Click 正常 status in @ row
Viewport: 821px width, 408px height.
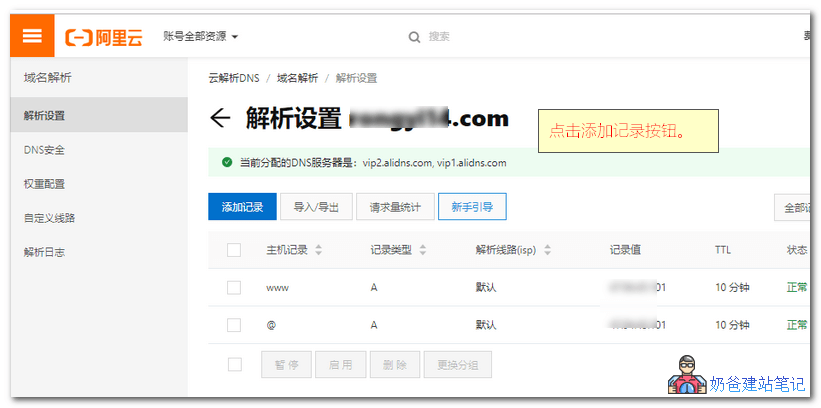797,325
